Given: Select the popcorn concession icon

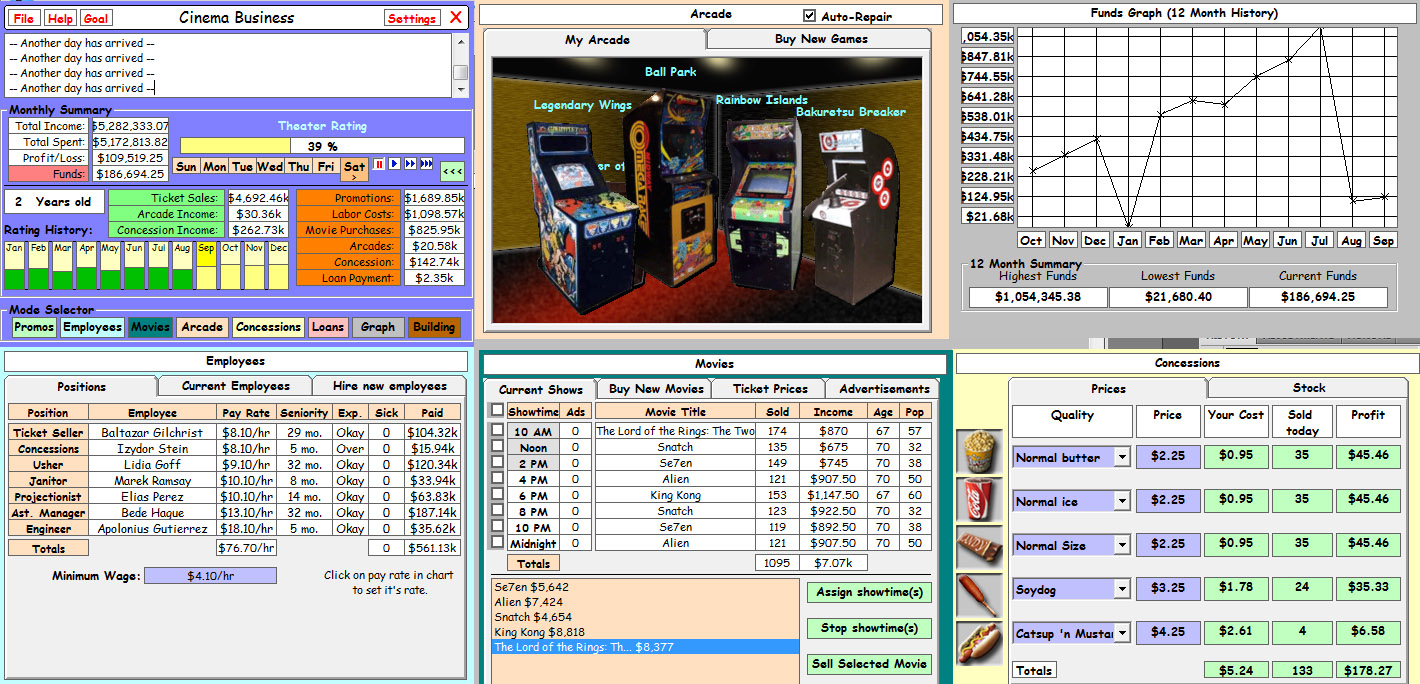Looking at the screenshot, I should (x=977, y=452).
